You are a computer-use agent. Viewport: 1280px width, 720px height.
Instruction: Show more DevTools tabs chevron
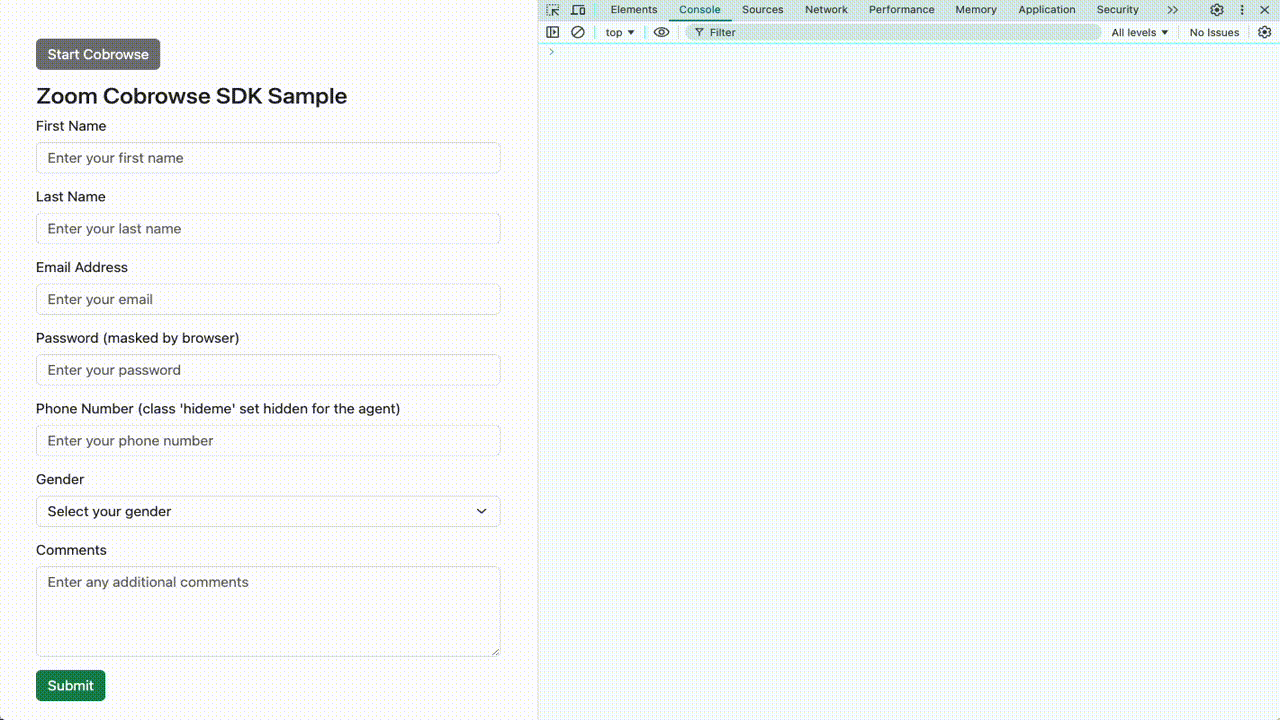(1173, 10)
